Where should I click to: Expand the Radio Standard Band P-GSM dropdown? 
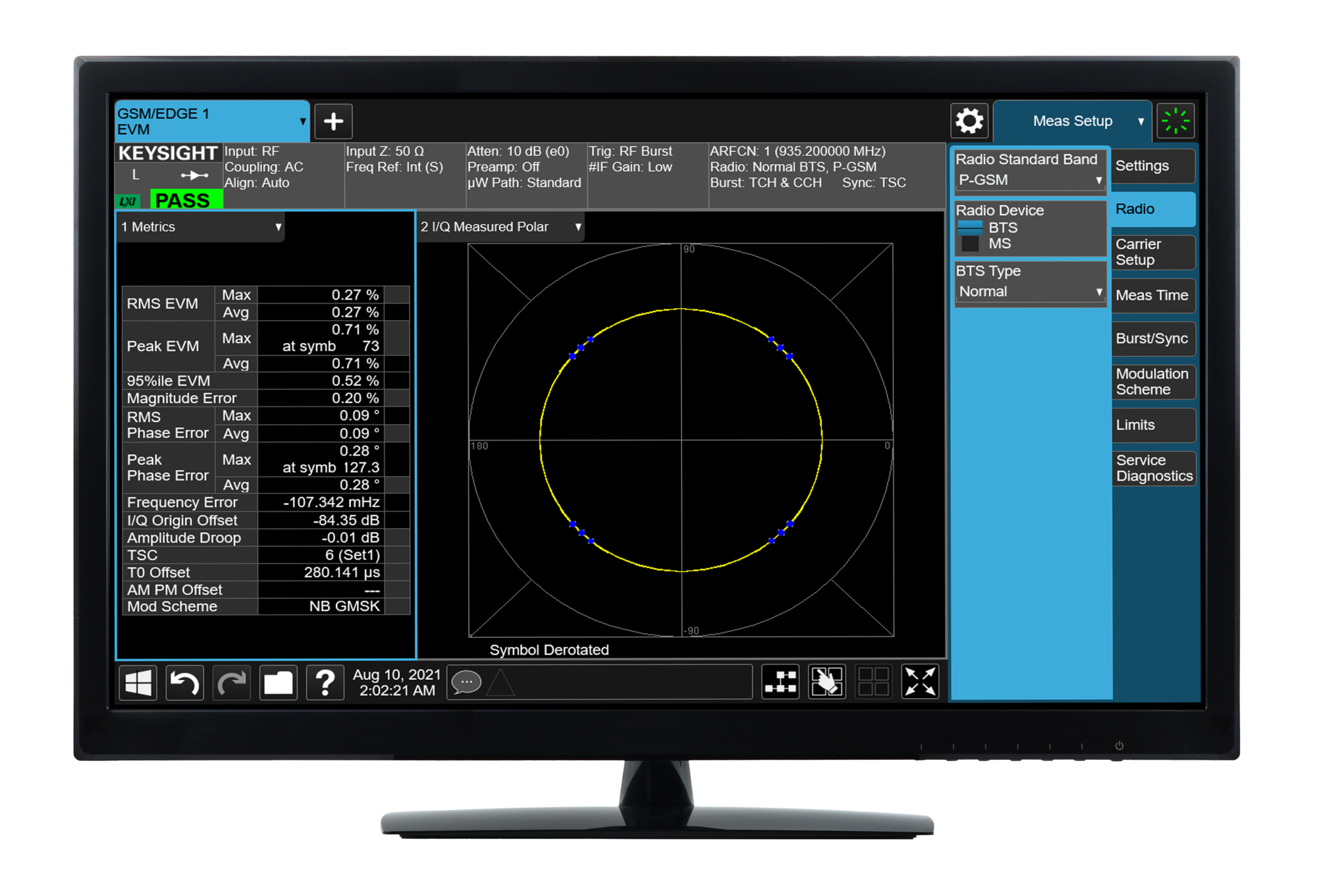click(1030, 180)
